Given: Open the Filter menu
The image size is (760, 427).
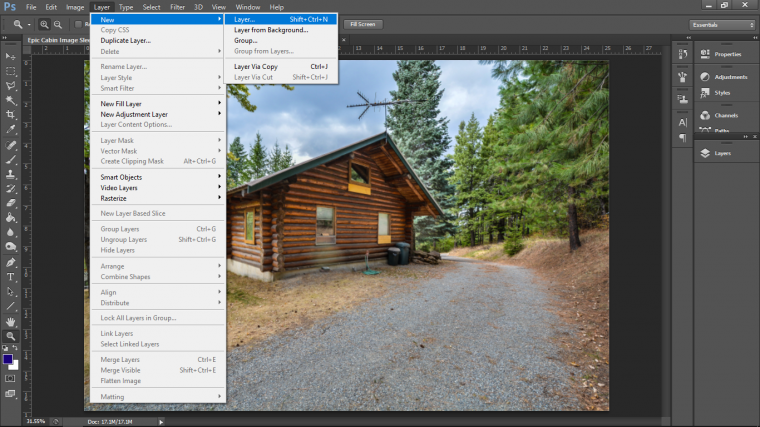Looking at the screenshot, I should pyautogui.click(x=177, y=7).
